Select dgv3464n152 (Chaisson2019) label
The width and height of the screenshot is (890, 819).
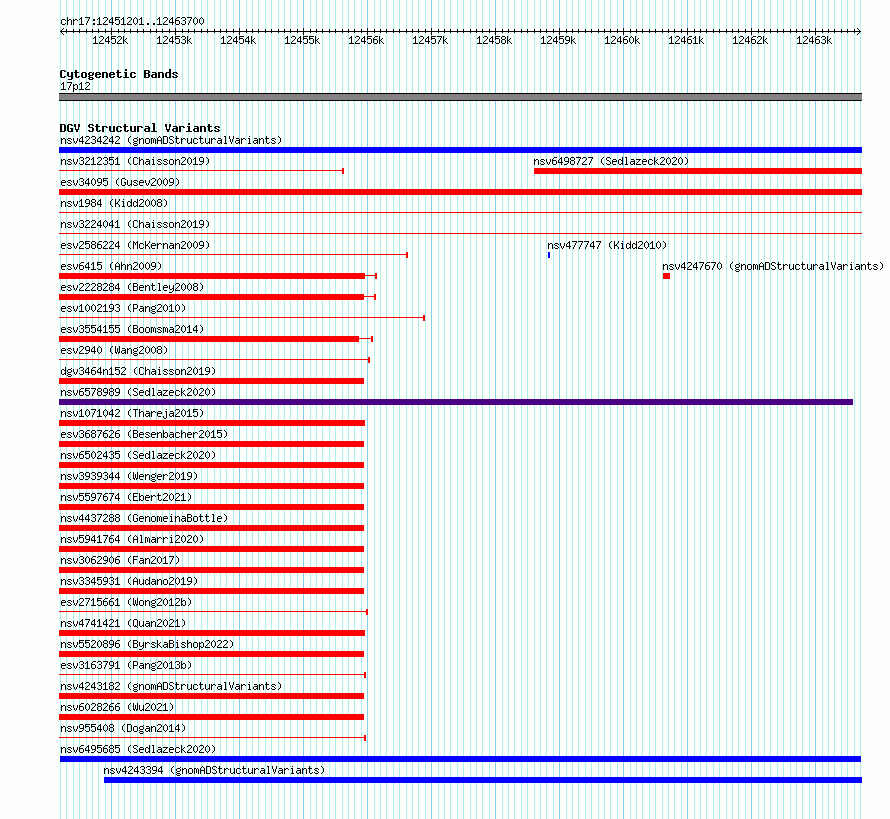tap(138, 371)
